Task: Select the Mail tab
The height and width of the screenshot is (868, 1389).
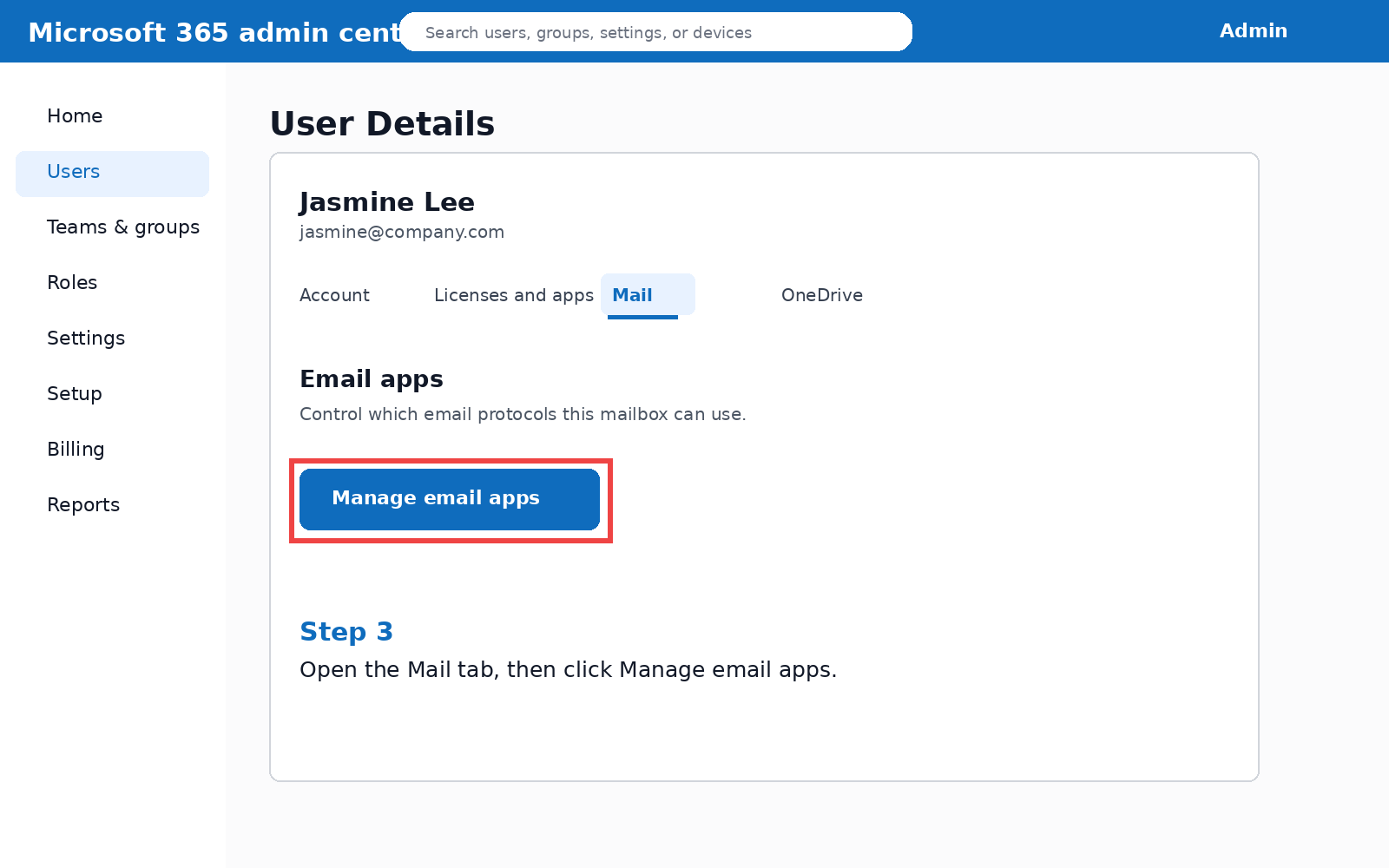Action: 648,295
